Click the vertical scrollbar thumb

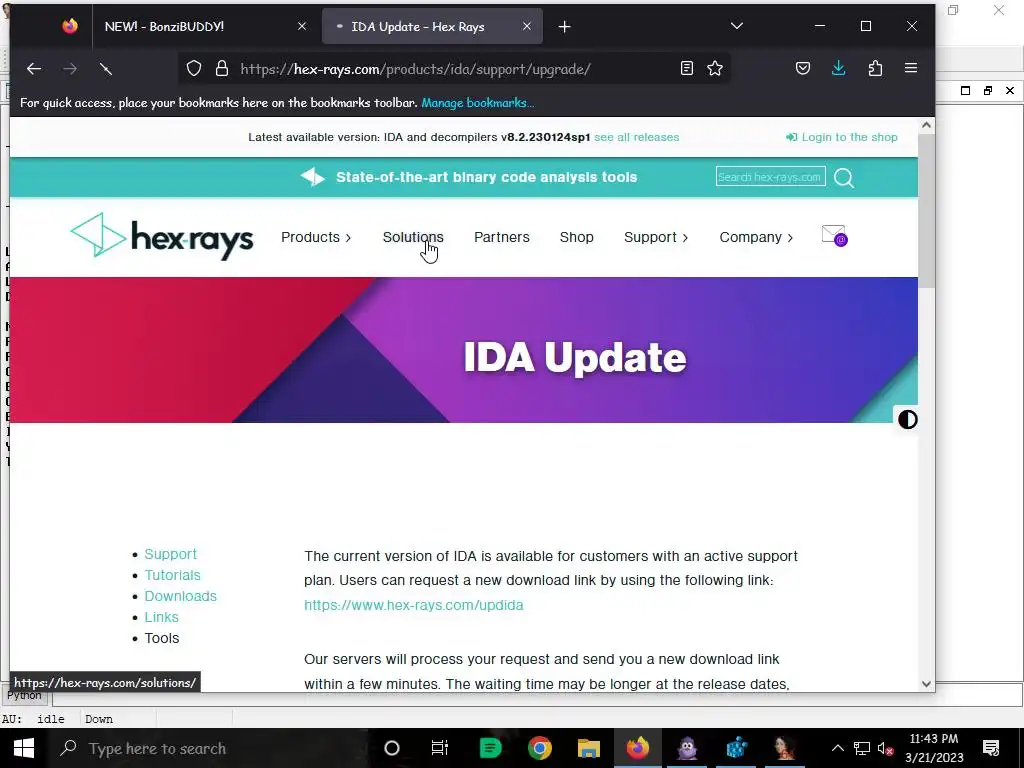pos(926,210)
